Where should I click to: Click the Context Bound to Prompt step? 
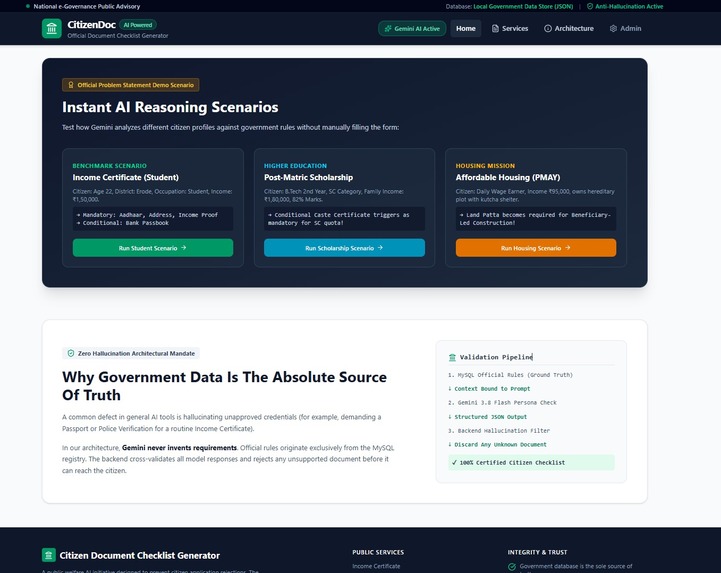pos(489,389)
